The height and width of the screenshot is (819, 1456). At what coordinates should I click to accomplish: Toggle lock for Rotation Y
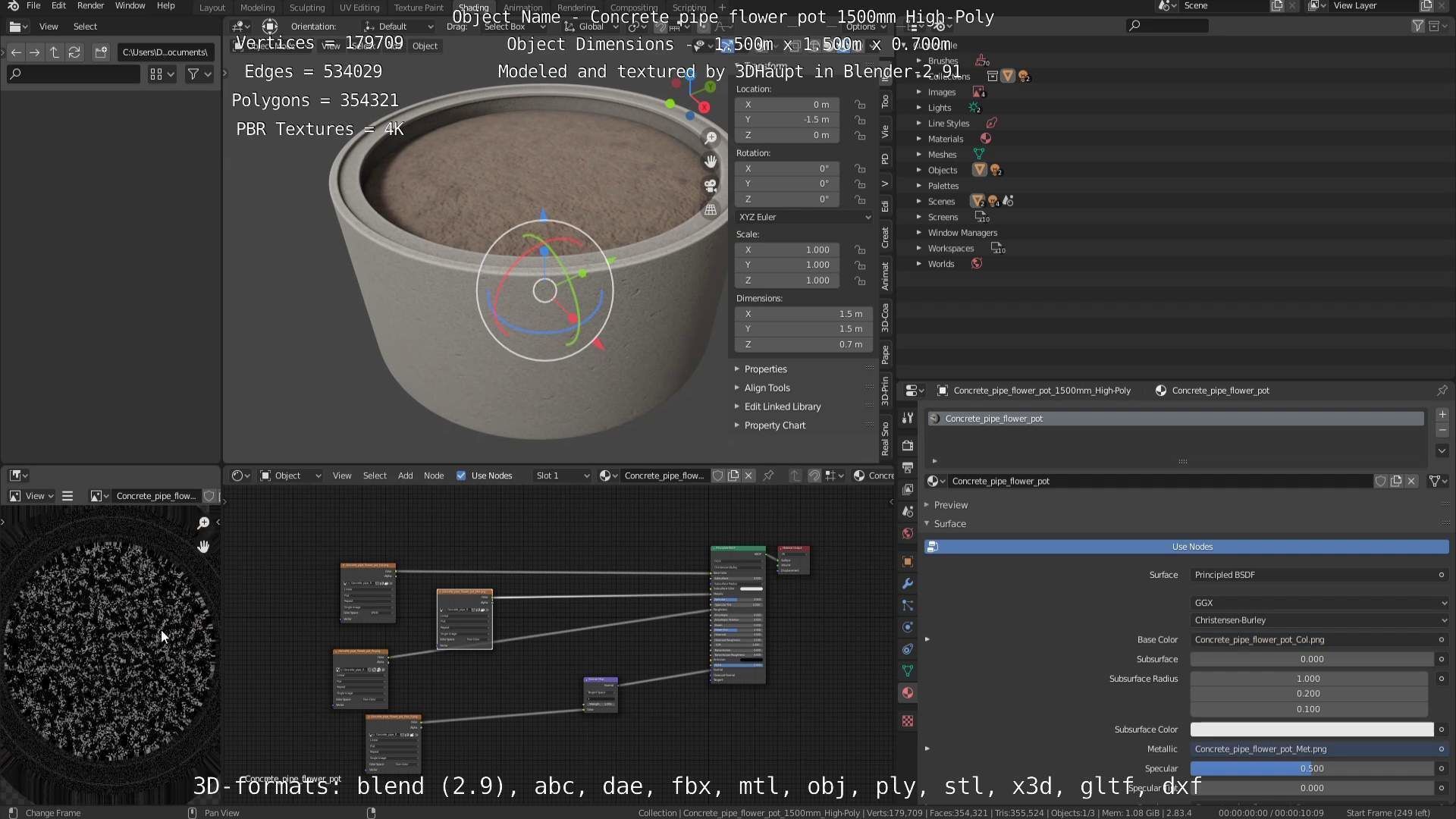(860, 184)
